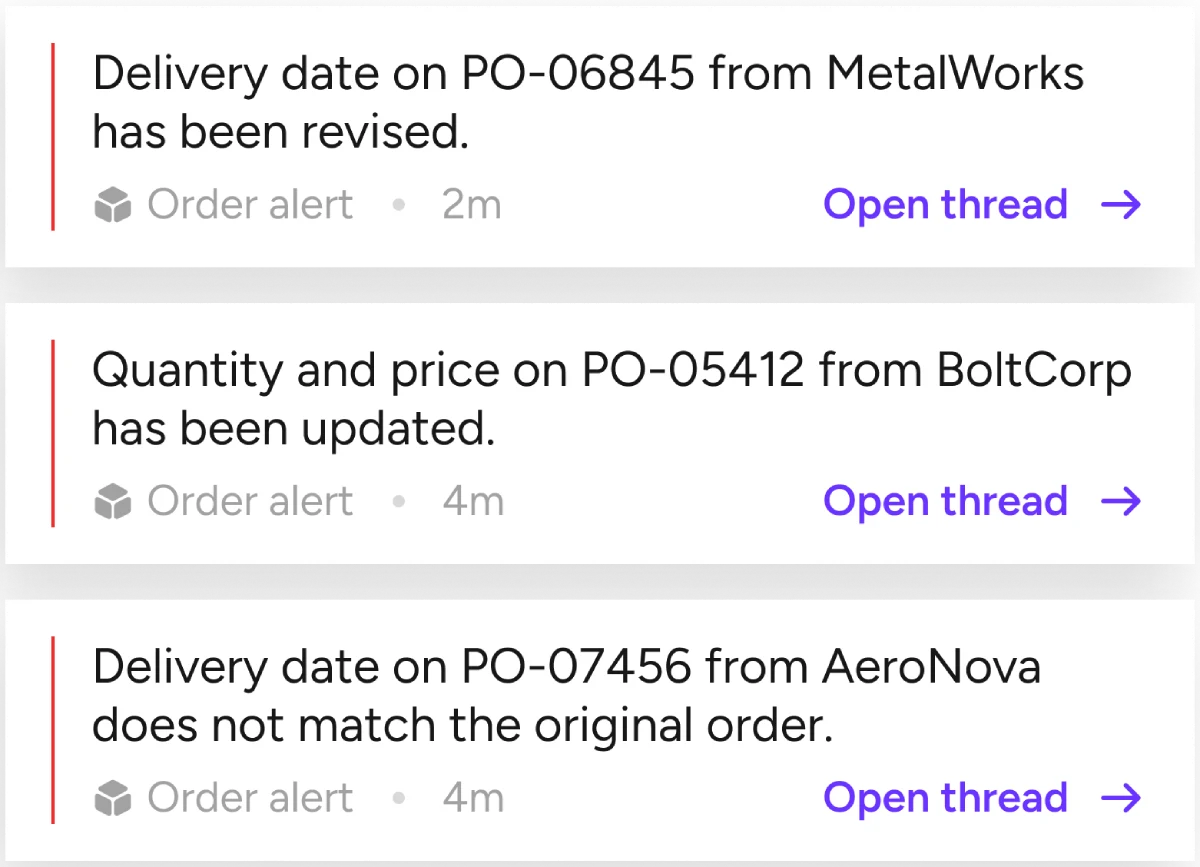Click the box icon on the MetalWorks alert
This screenshot has width=1200, height=867.
(113, 207)
